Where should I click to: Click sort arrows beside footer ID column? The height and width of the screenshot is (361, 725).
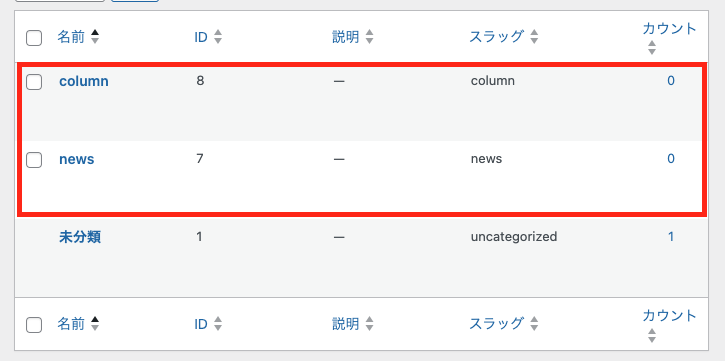point(218,324)
